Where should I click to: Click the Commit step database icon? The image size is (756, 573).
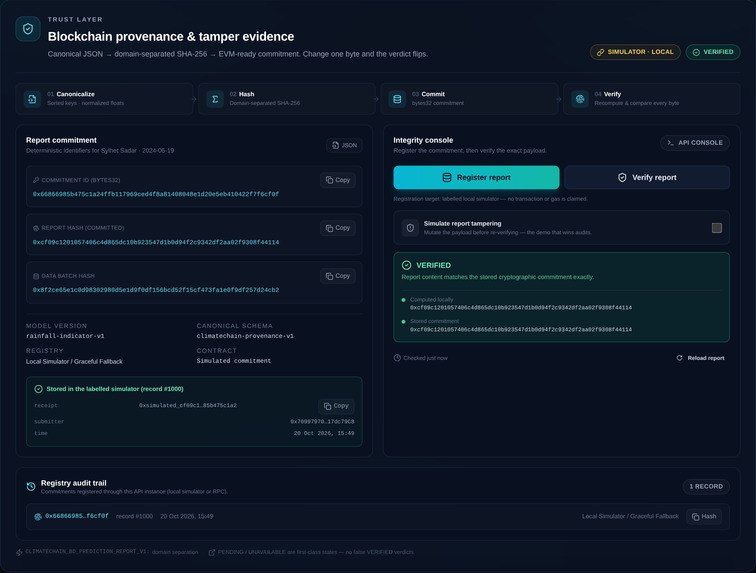397,99
